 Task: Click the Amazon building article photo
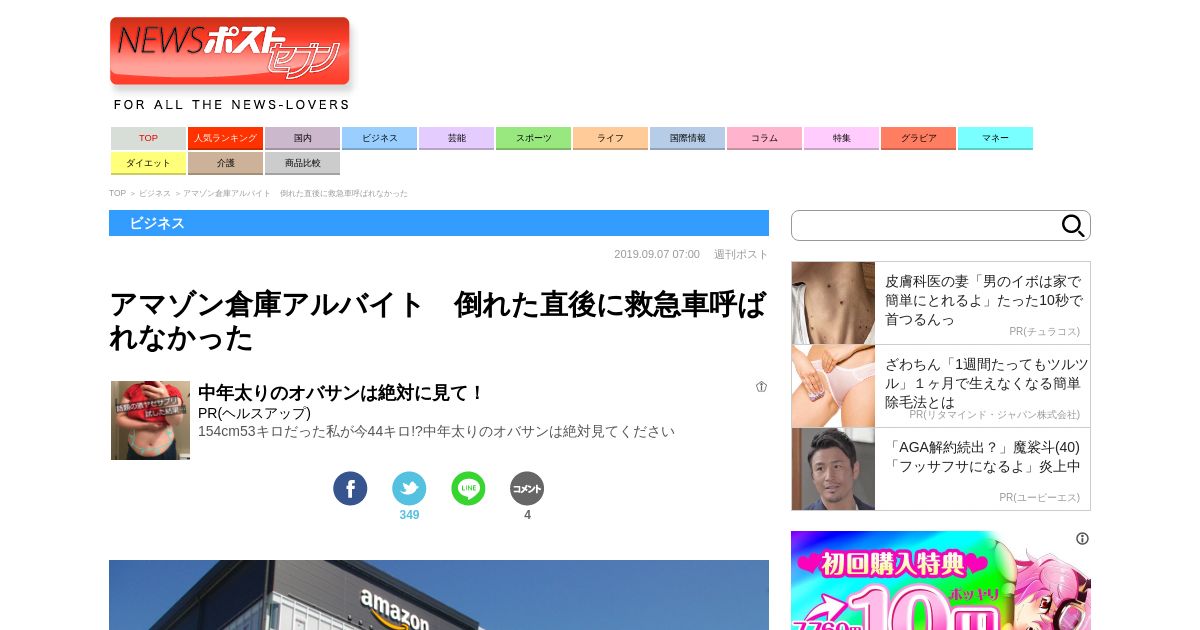click(439, 595)
